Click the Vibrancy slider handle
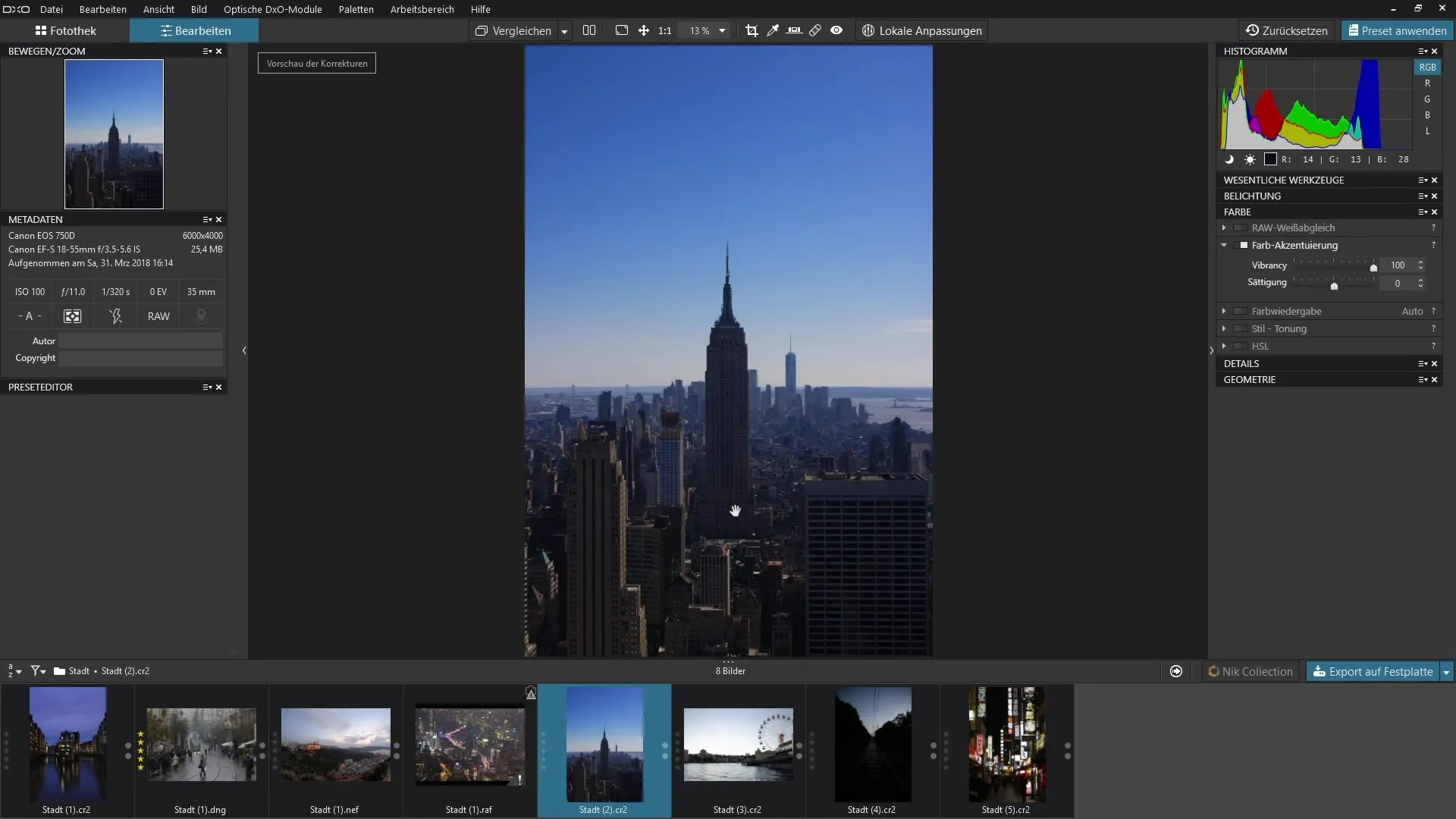 pos(1373,268)
